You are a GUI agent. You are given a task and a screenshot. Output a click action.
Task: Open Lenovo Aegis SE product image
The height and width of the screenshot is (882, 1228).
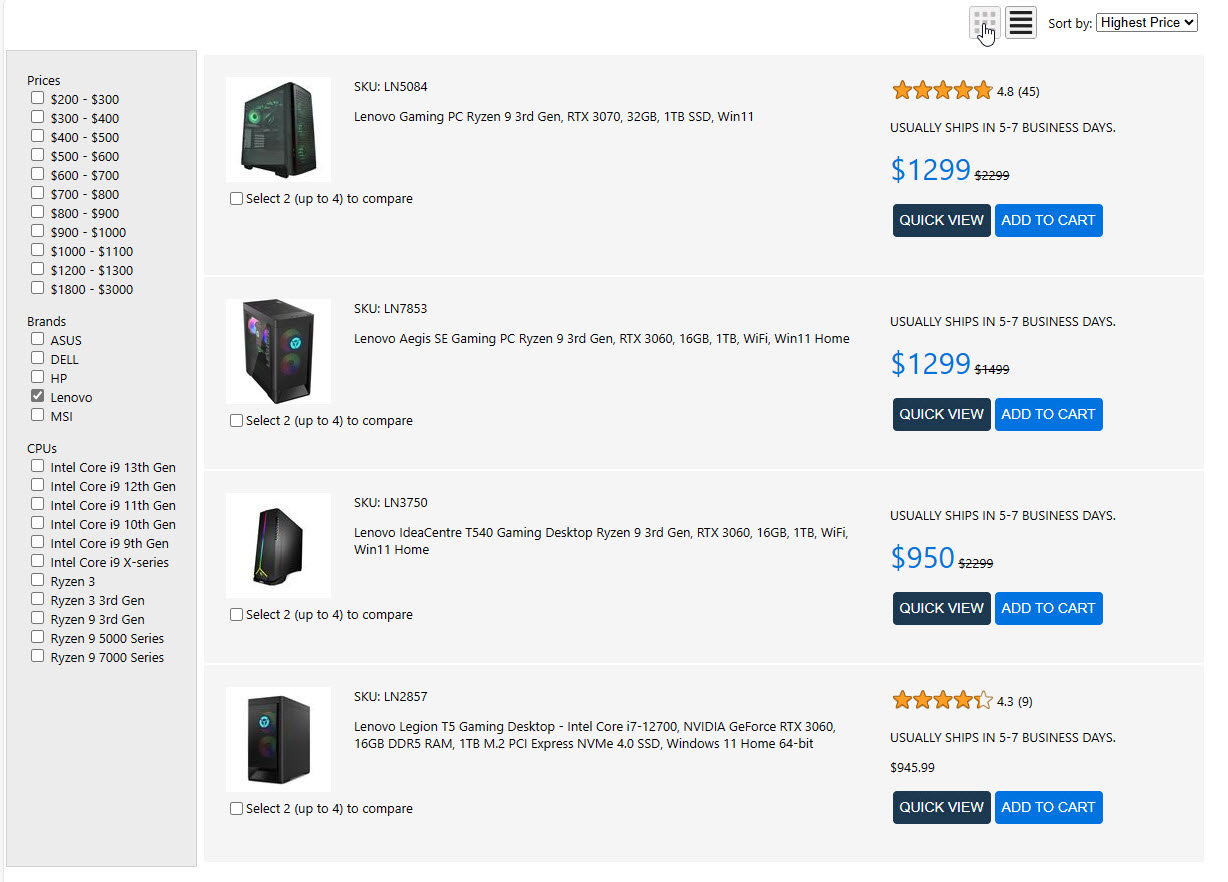click(278, 351)
